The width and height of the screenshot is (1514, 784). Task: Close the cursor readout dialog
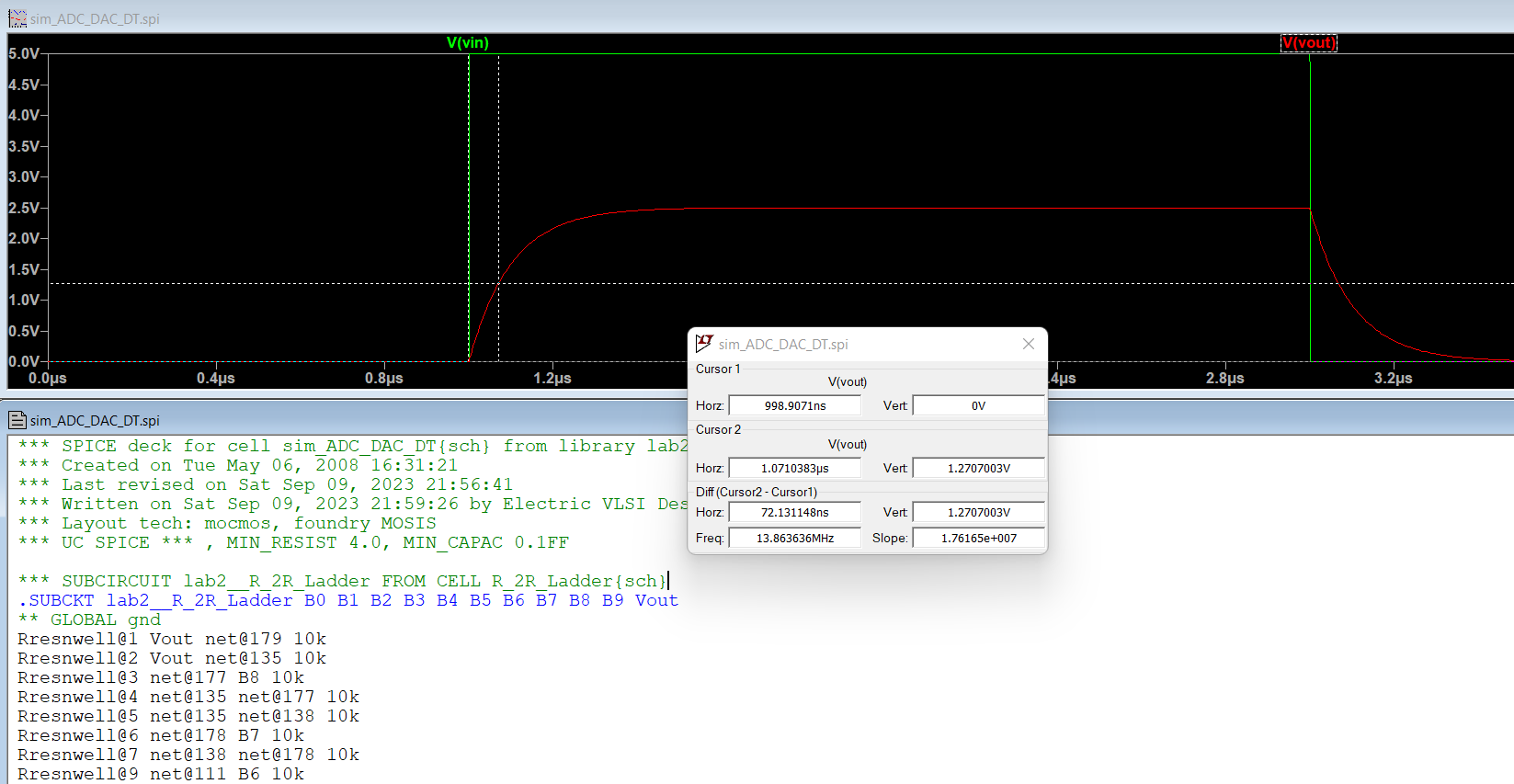tap(1029, 344)
